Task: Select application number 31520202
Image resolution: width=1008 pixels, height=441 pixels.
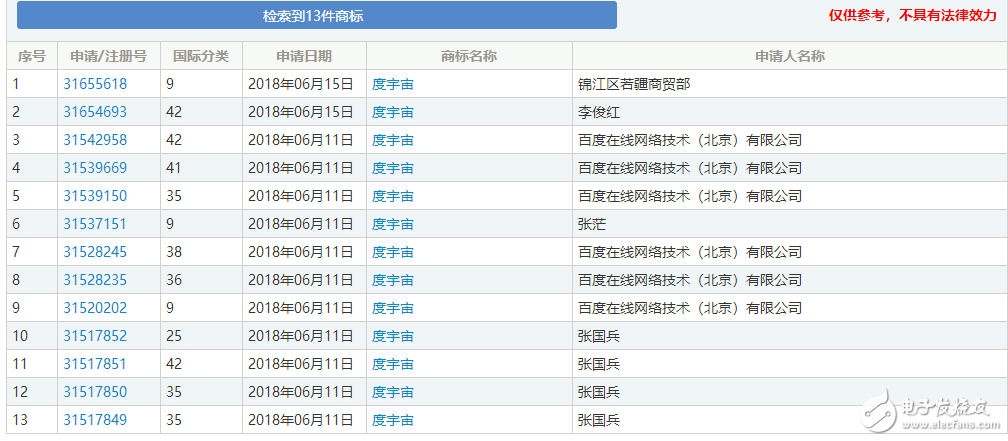Action: pos(95,308)
